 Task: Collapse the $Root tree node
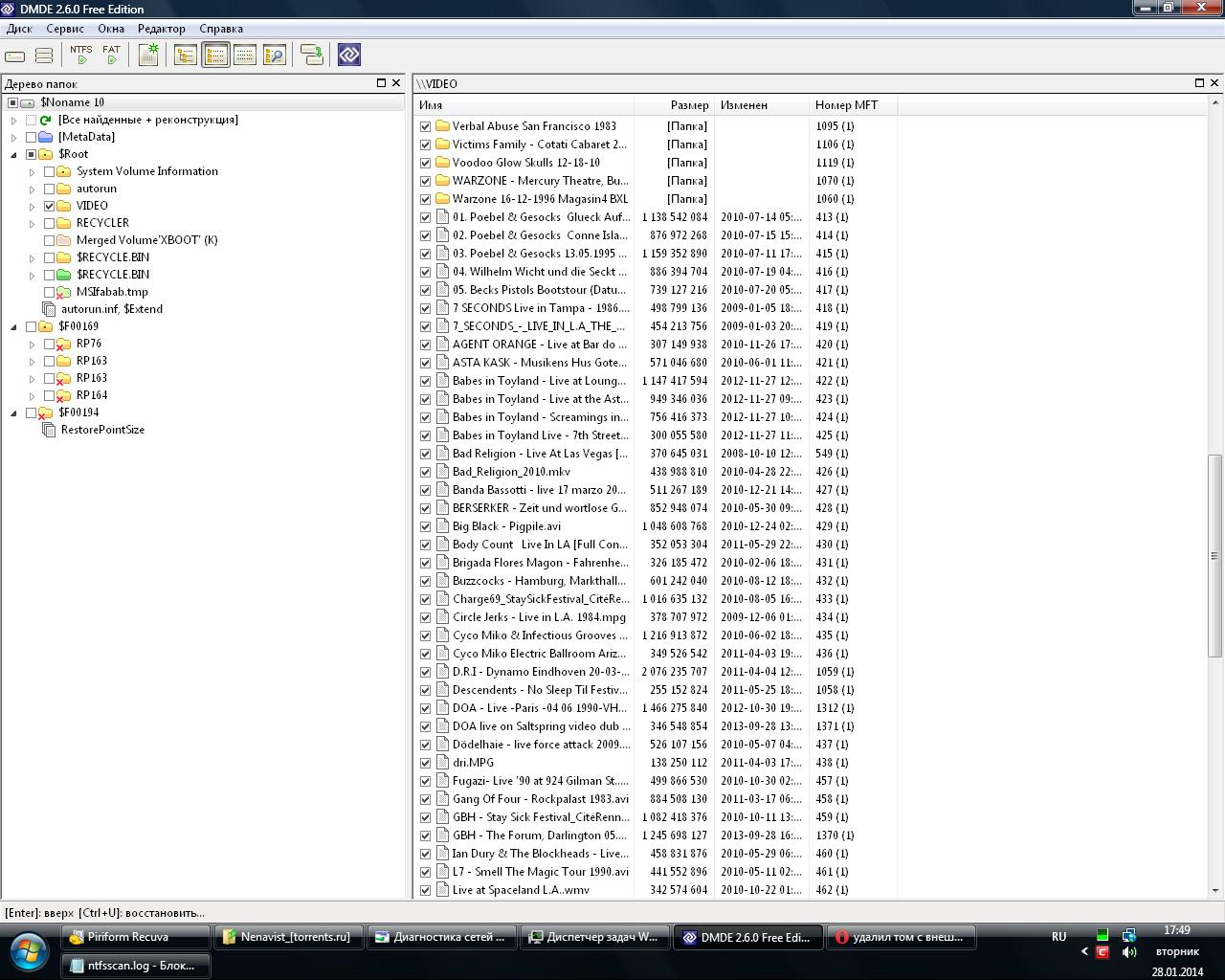[14, 154]
